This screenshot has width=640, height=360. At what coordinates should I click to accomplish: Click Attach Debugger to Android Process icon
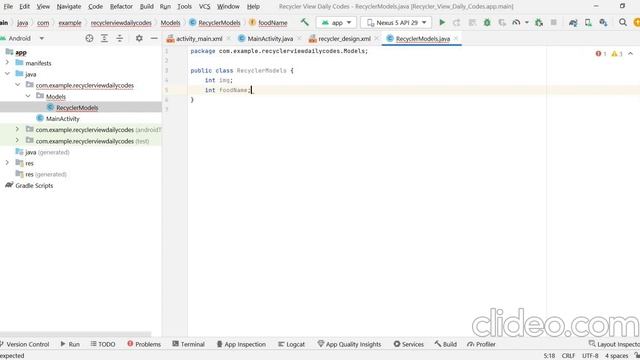click(x=539, y=22)
